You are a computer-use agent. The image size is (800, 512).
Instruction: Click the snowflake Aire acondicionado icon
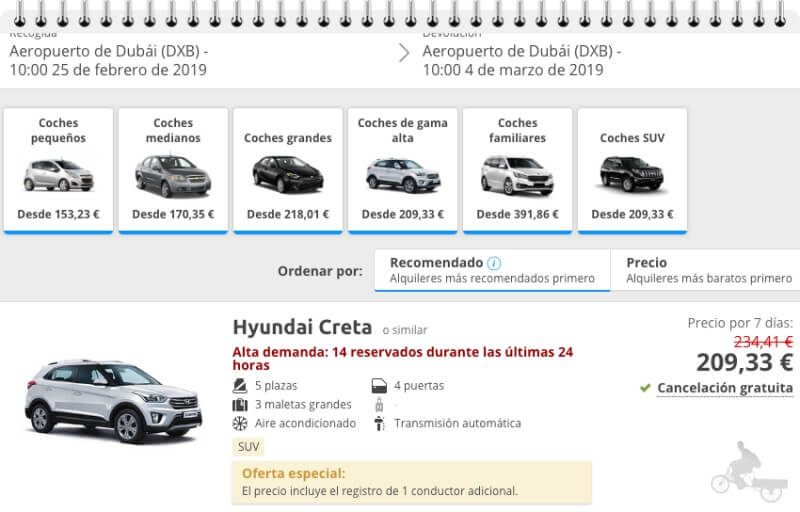pos(240,423)
